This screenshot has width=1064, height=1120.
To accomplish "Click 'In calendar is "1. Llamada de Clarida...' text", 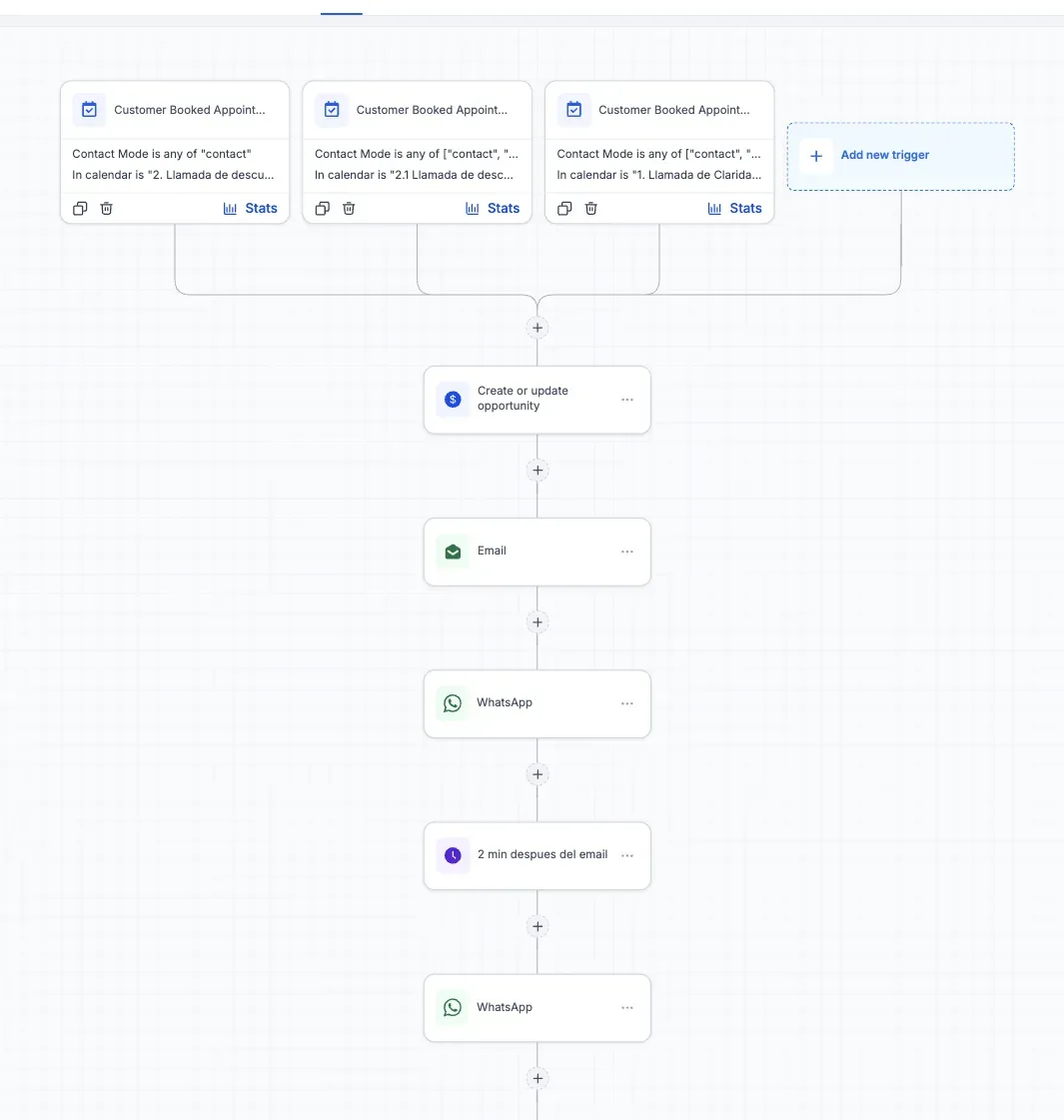I will (x=659, y=175).
